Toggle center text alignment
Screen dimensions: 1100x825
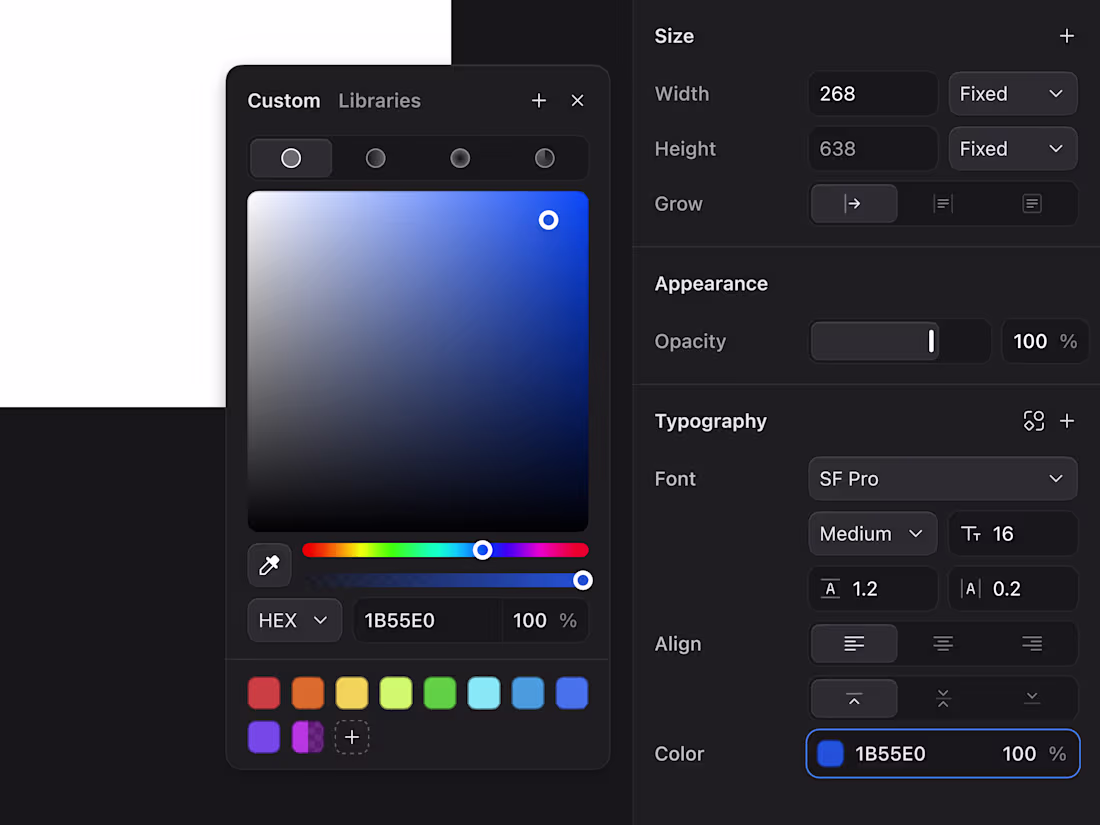(x=943, y=643)
